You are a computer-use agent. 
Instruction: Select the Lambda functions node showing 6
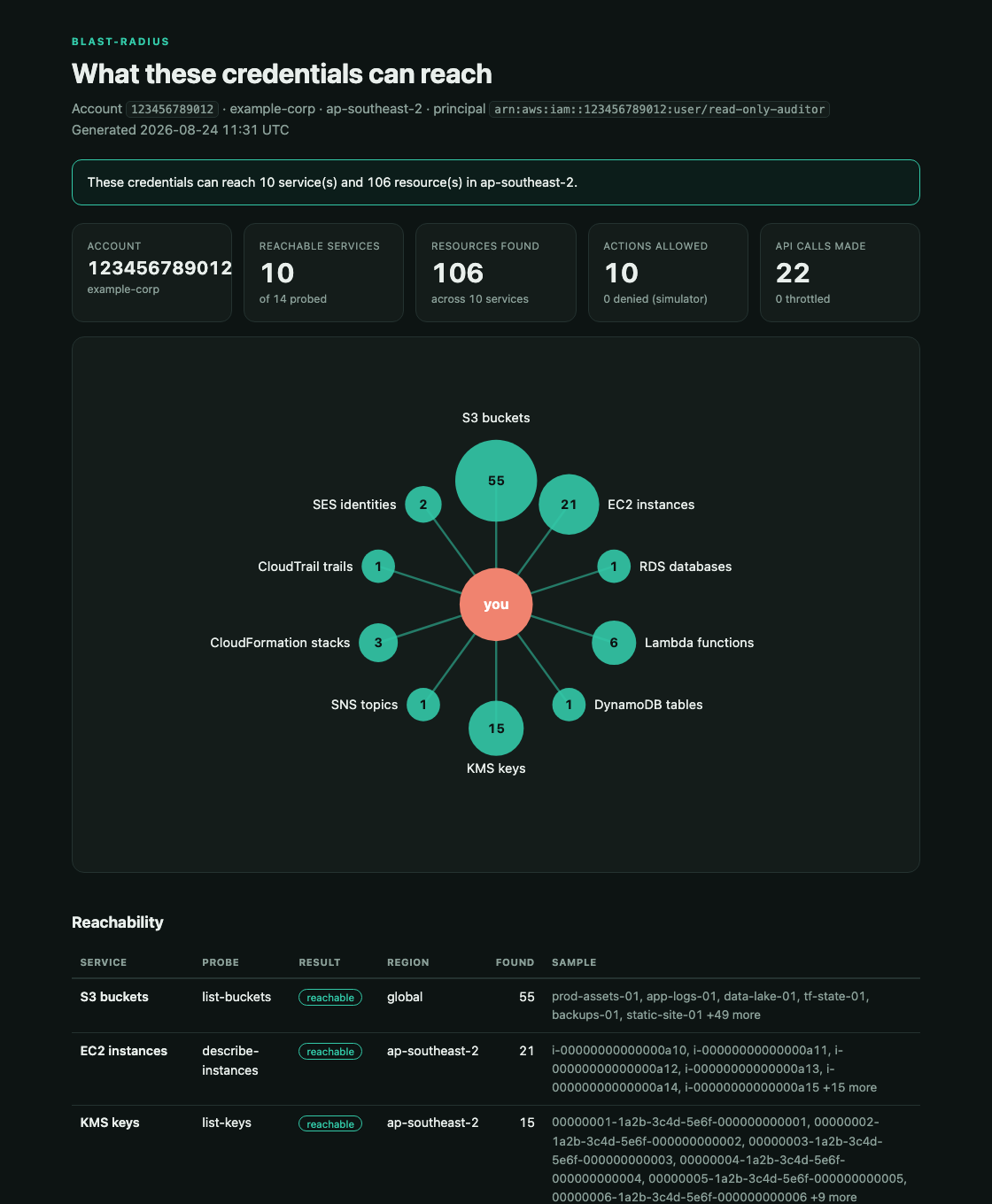(x=614, y=643)
